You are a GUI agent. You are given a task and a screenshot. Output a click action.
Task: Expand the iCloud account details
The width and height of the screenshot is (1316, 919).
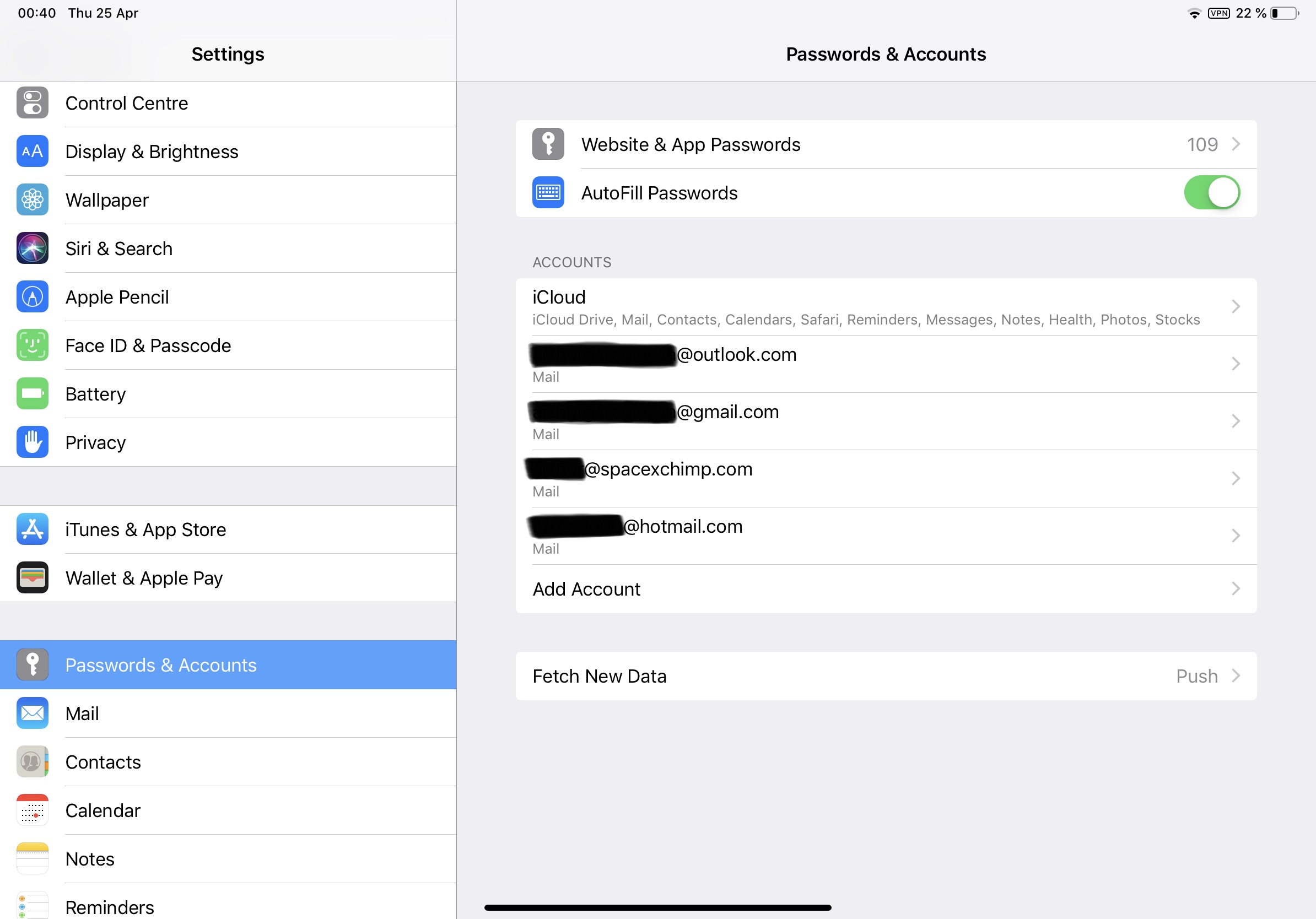(x=884, y=306)
